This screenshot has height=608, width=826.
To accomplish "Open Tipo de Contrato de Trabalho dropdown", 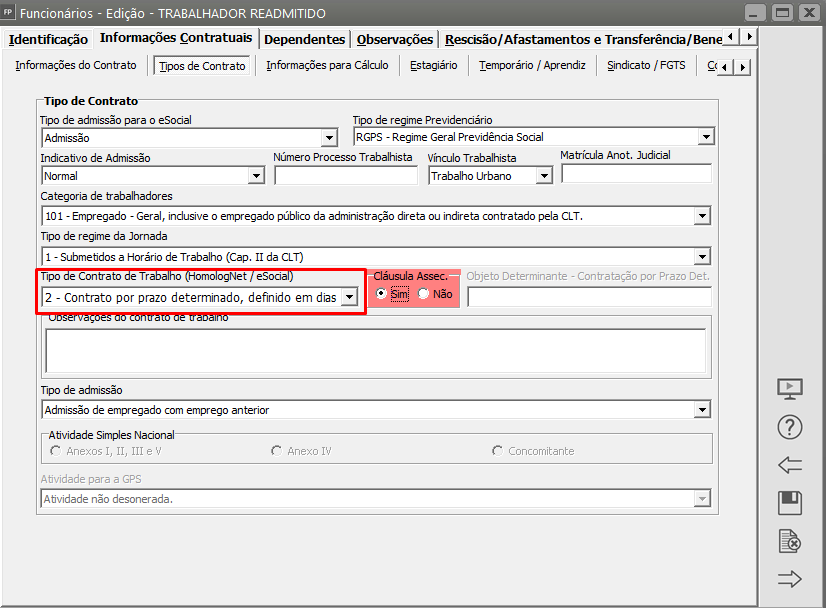I will pyautogui.click(x=348, y=297).
